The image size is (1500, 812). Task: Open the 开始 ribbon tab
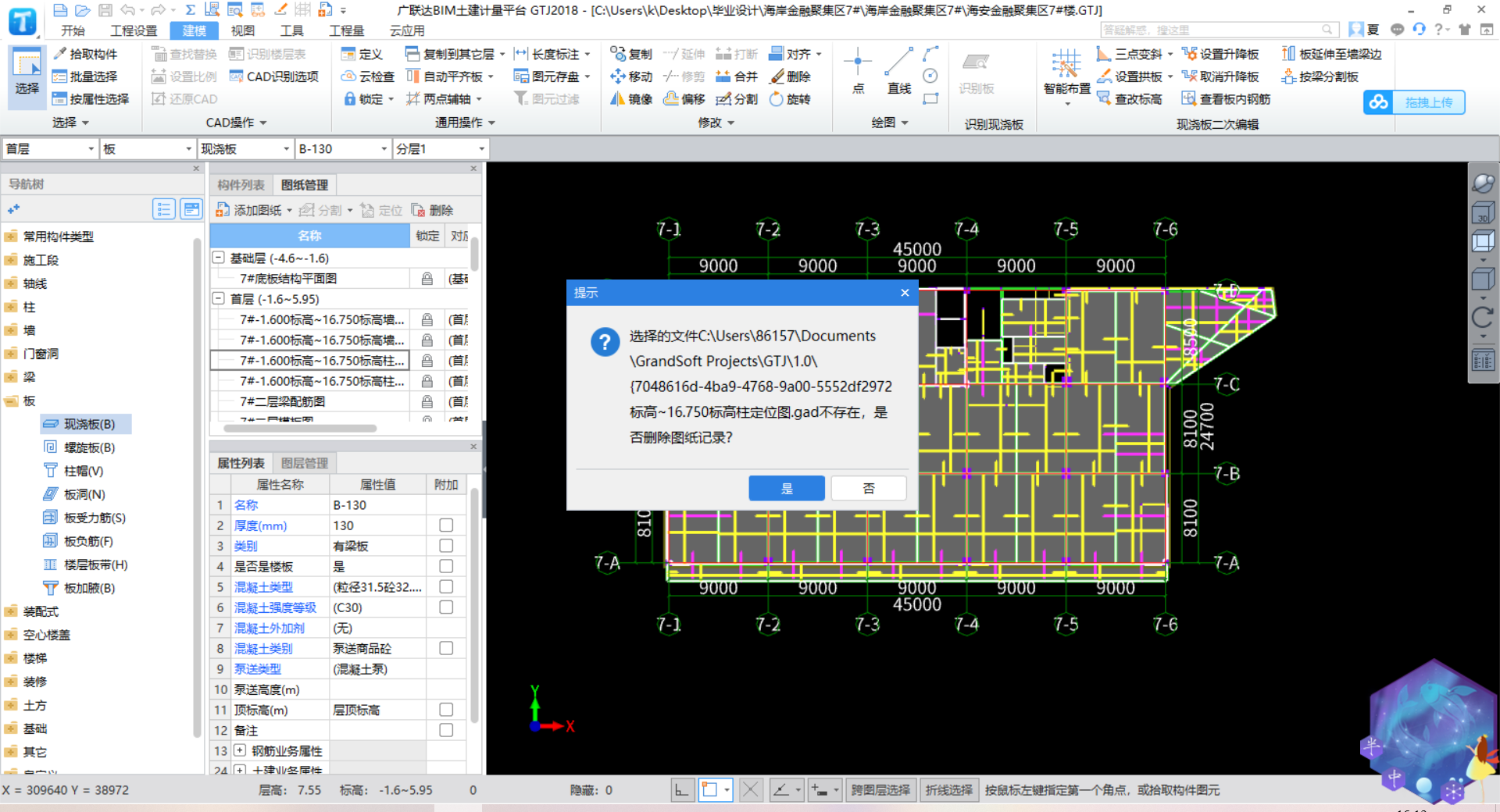pos(73,30)
